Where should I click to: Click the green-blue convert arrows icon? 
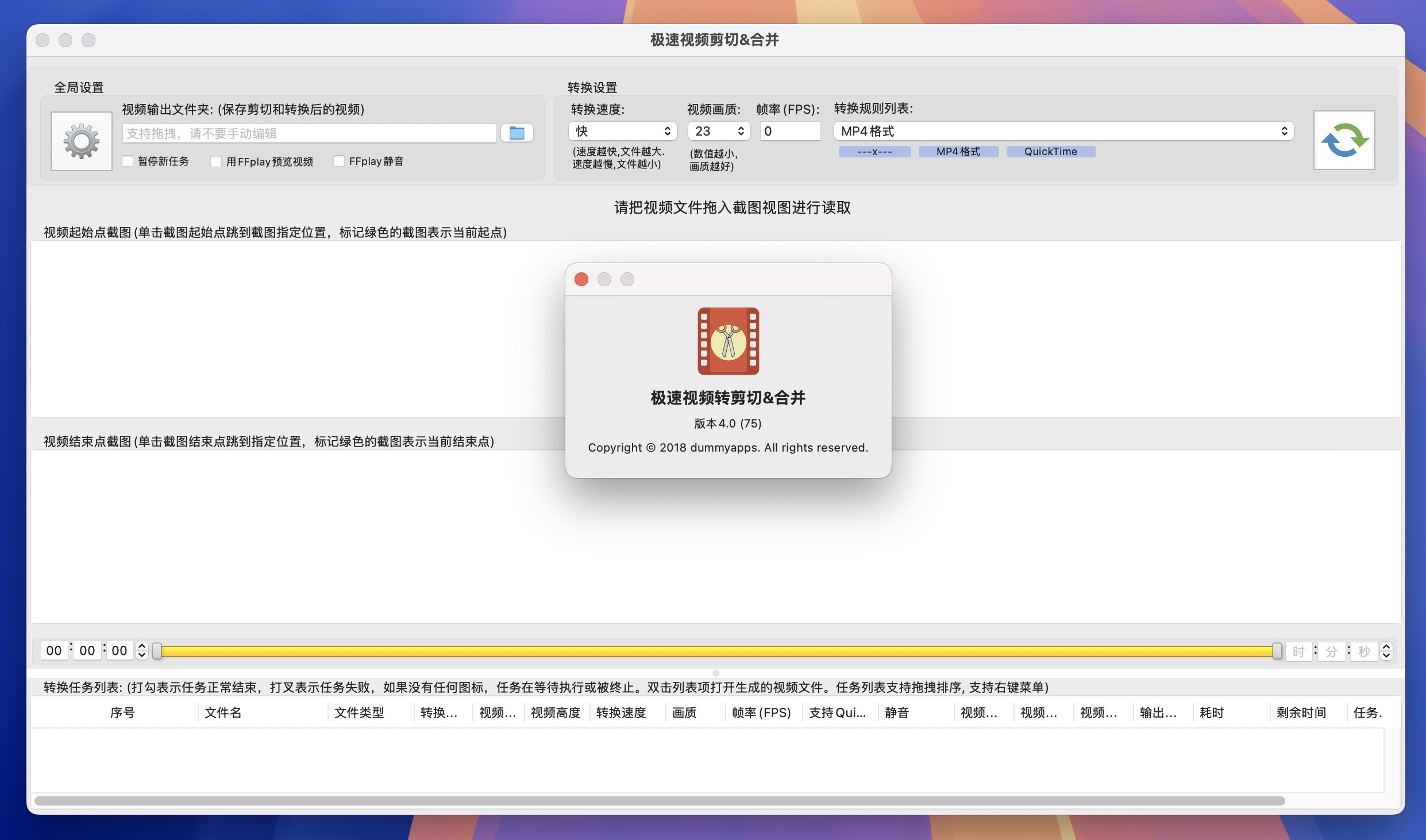(x=1344, y=140)
